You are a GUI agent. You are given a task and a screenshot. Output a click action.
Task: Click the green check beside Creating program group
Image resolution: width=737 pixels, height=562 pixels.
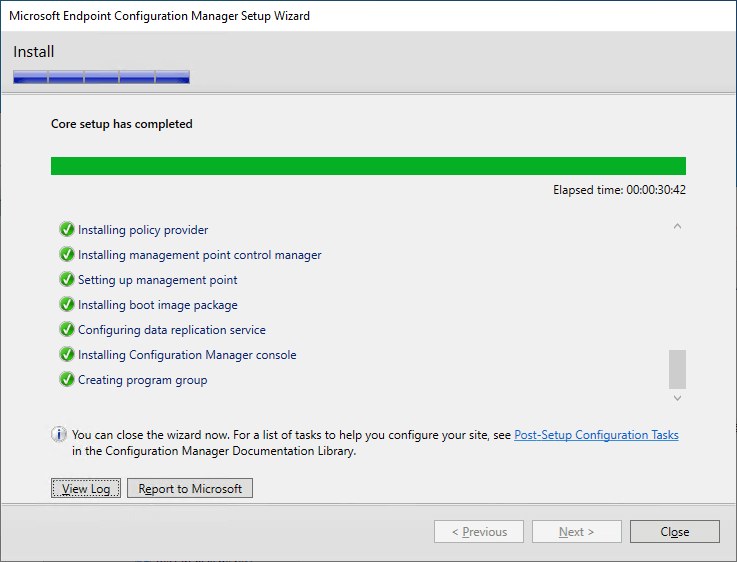[x=67, y=379]
